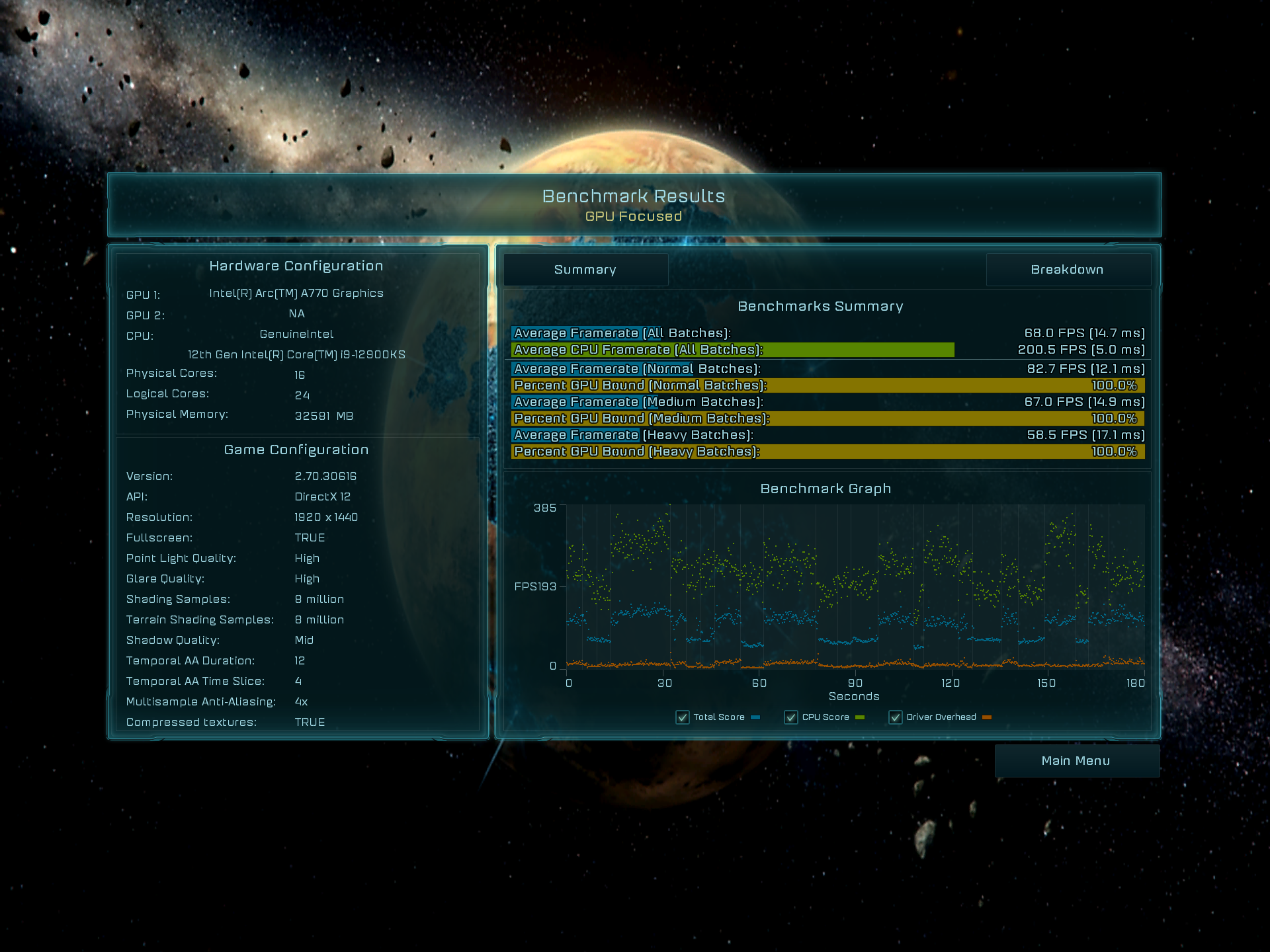
Task: Click Compressed textures TRUE value
Action: pos(310,722)
